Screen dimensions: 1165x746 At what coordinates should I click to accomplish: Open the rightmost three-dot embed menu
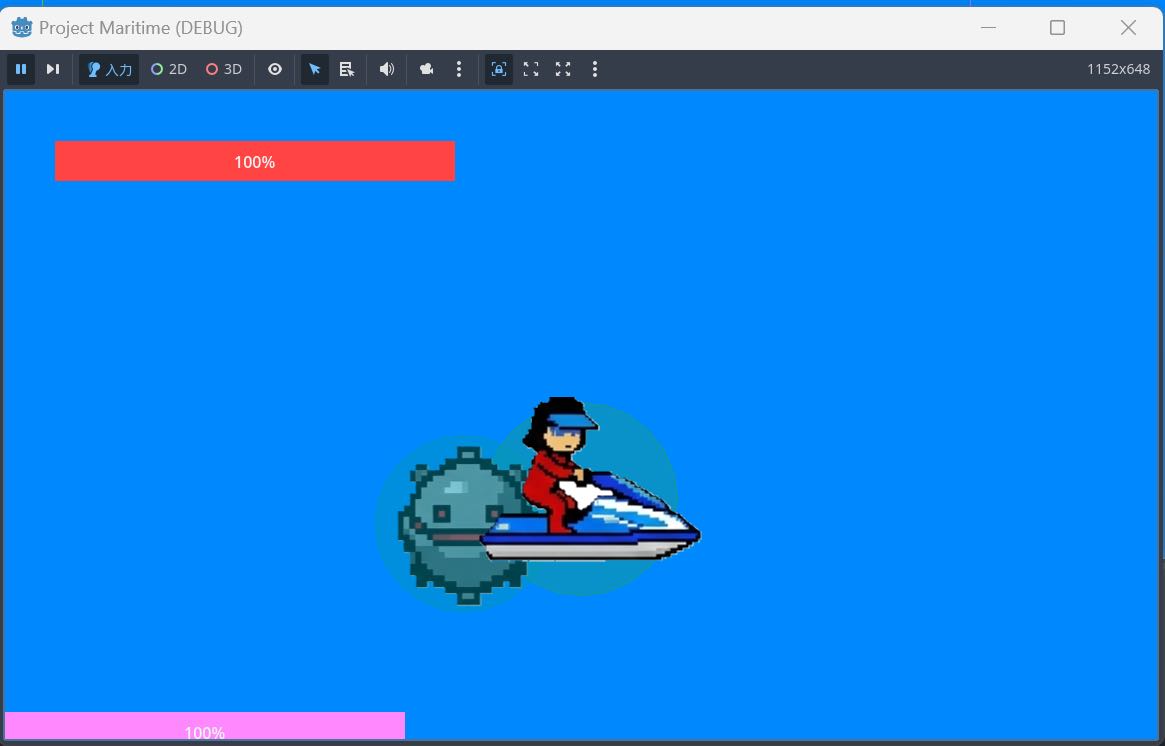(x=595, y=69)
